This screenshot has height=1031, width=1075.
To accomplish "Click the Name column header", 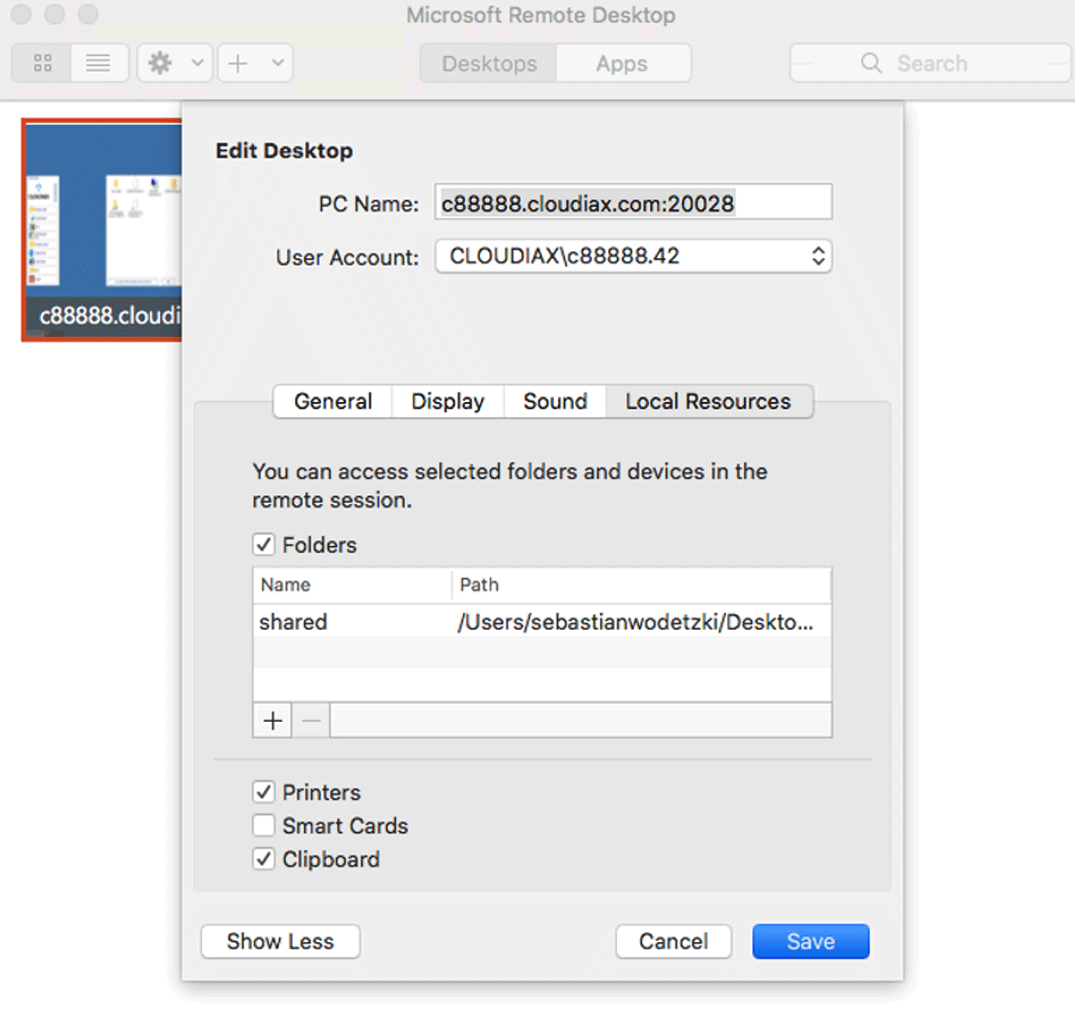I will click(x=352, y=585).
